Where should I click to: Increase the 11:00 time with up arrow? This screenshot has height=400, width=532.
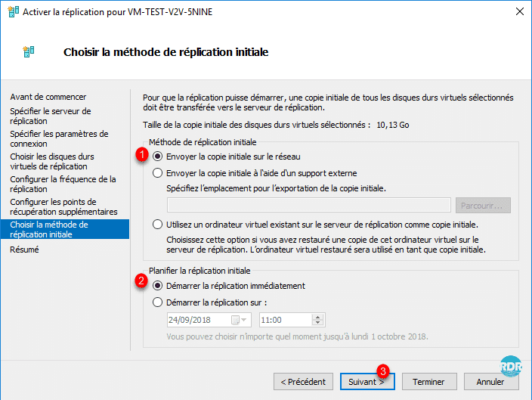(318, 317)
